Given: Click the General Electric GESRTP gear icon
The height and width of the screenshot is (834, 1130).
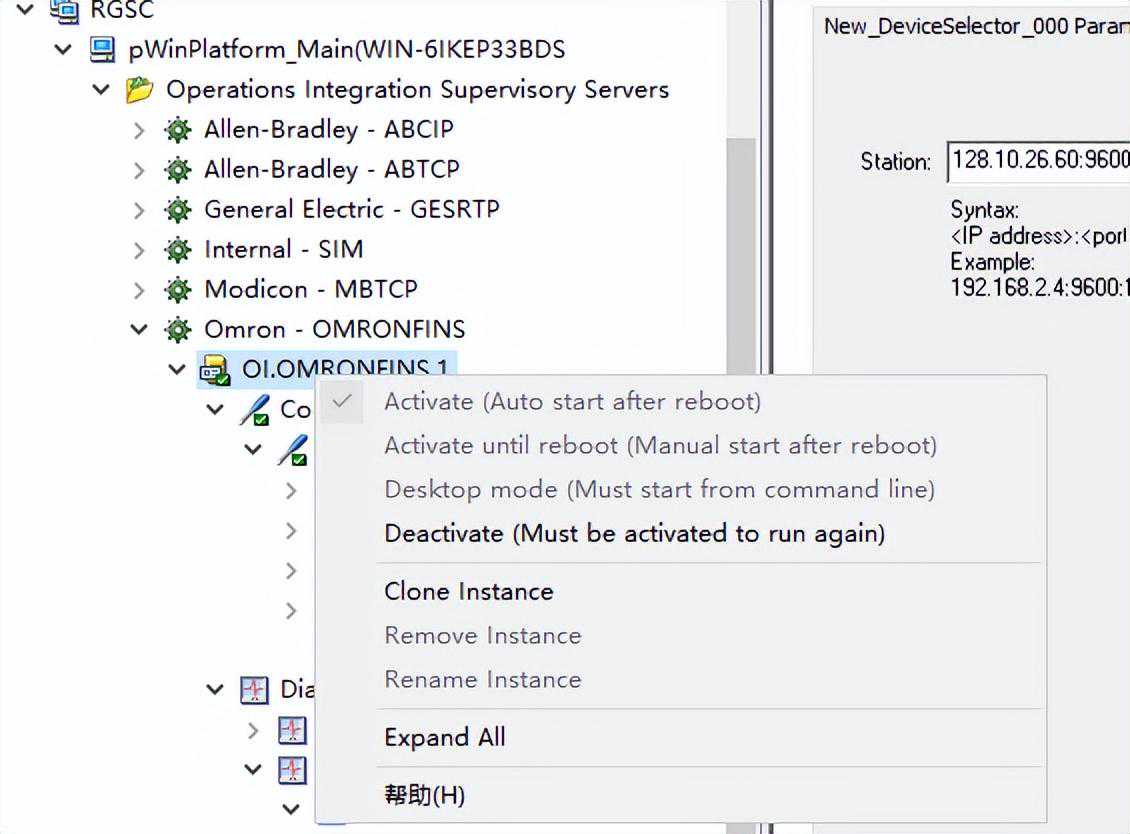Looking at the screenshot, I should point(178,210).
